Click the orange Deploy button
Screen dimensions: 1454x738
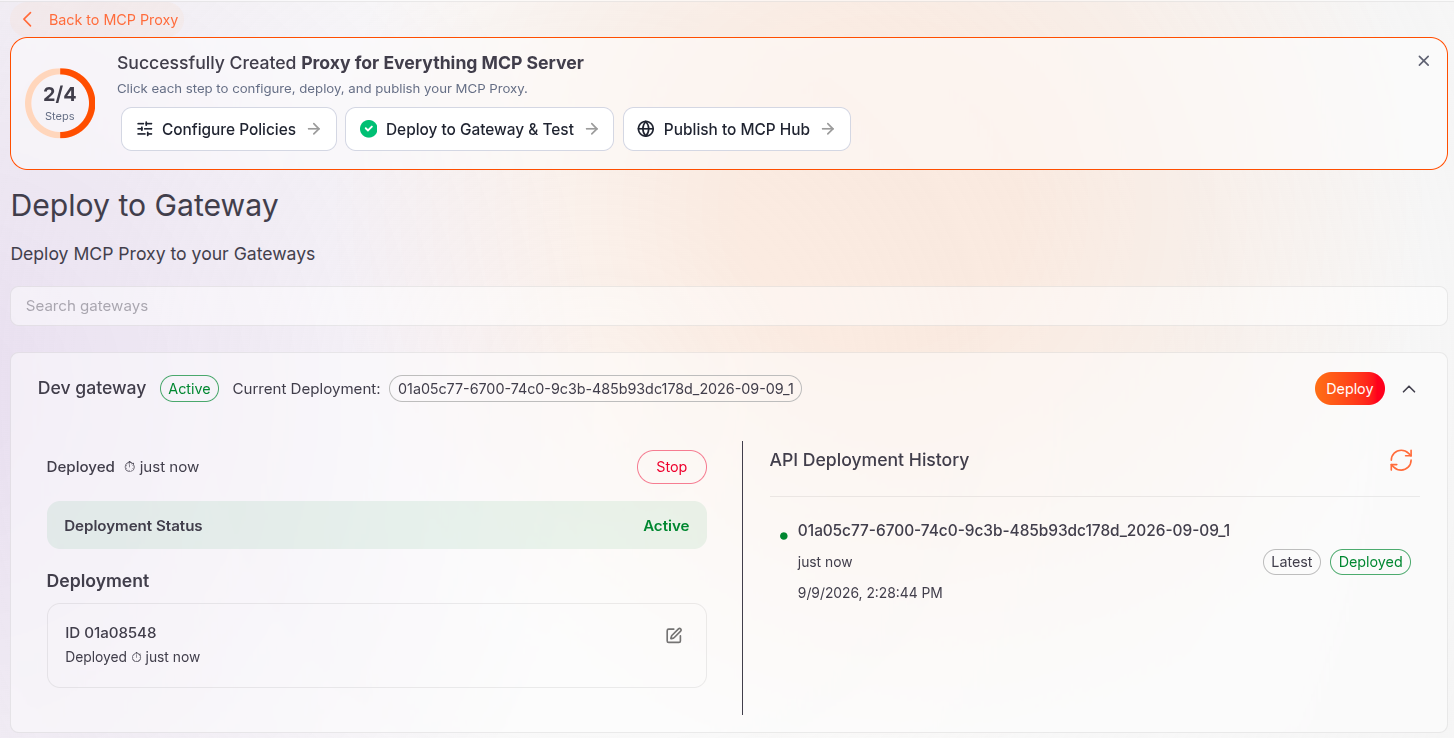coord(1349,389)
